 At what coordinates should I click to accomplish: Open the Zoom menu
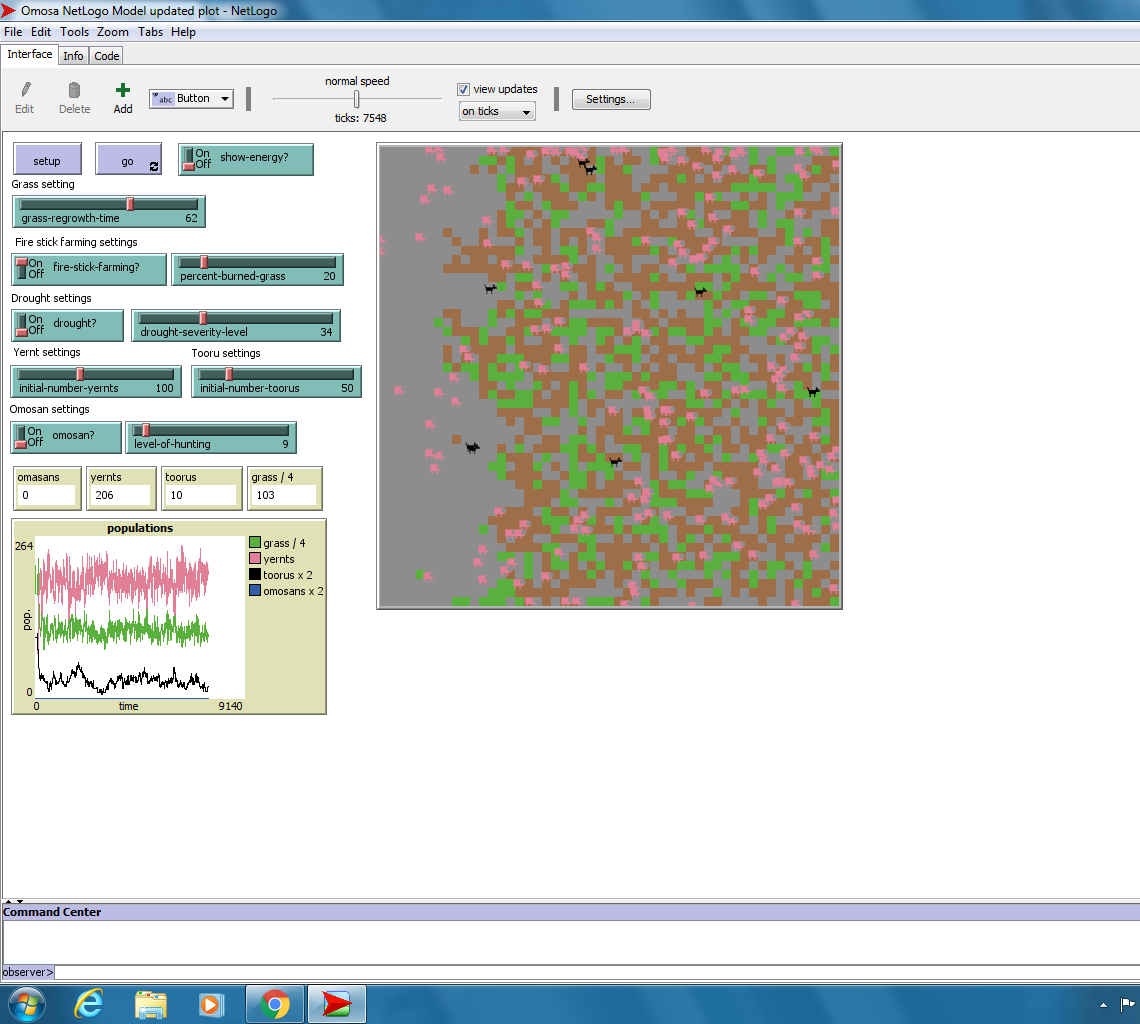point(113,32)
